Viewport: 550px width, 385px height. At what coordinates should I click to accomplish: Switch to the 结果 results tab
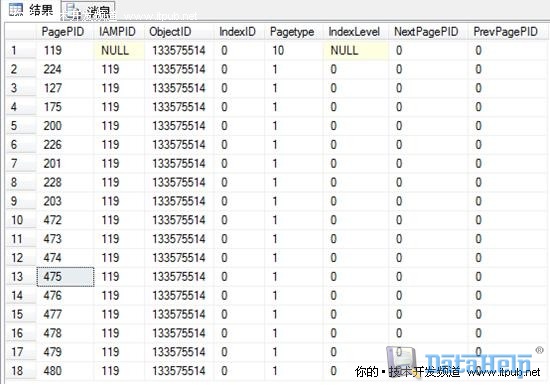(31, 10)
